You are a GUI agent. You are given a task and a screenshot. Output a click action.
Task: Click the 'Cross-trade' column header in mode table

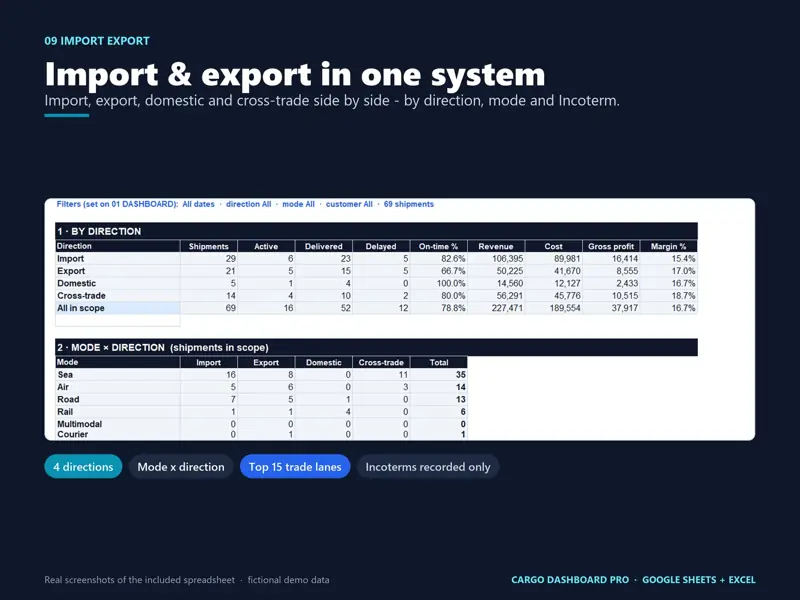(x=381, y=362)
